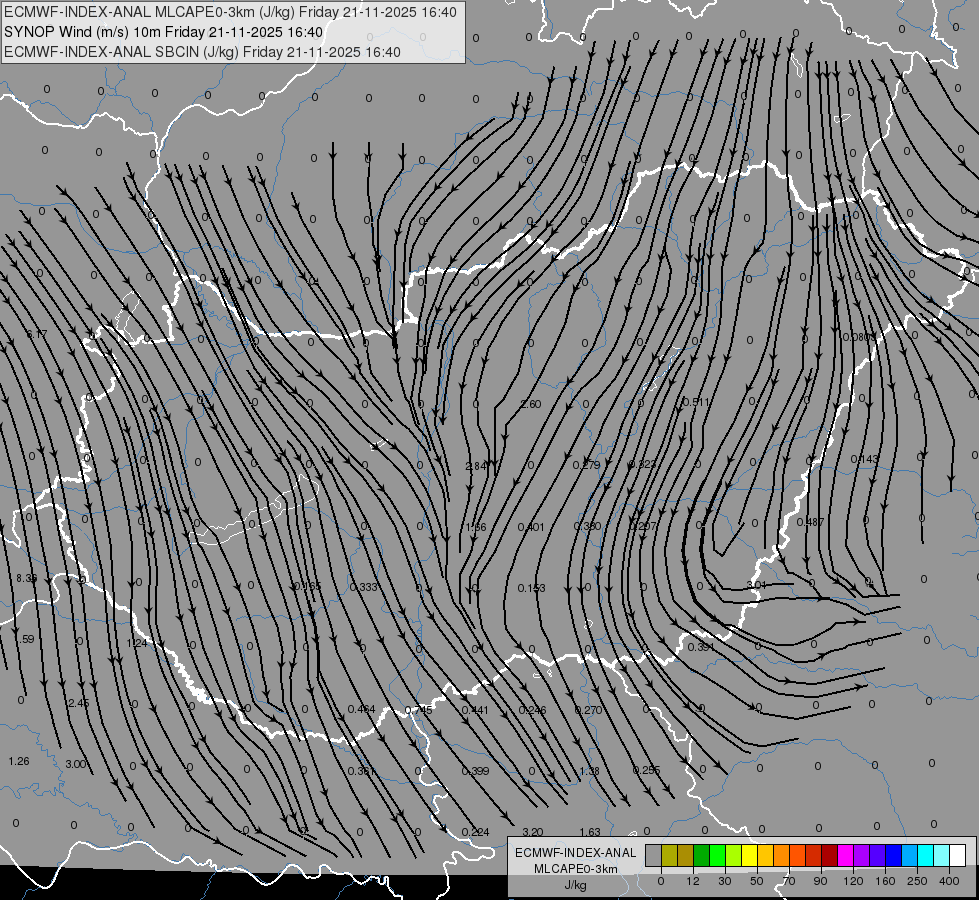Click the map value 0.399

coord(475,771)
